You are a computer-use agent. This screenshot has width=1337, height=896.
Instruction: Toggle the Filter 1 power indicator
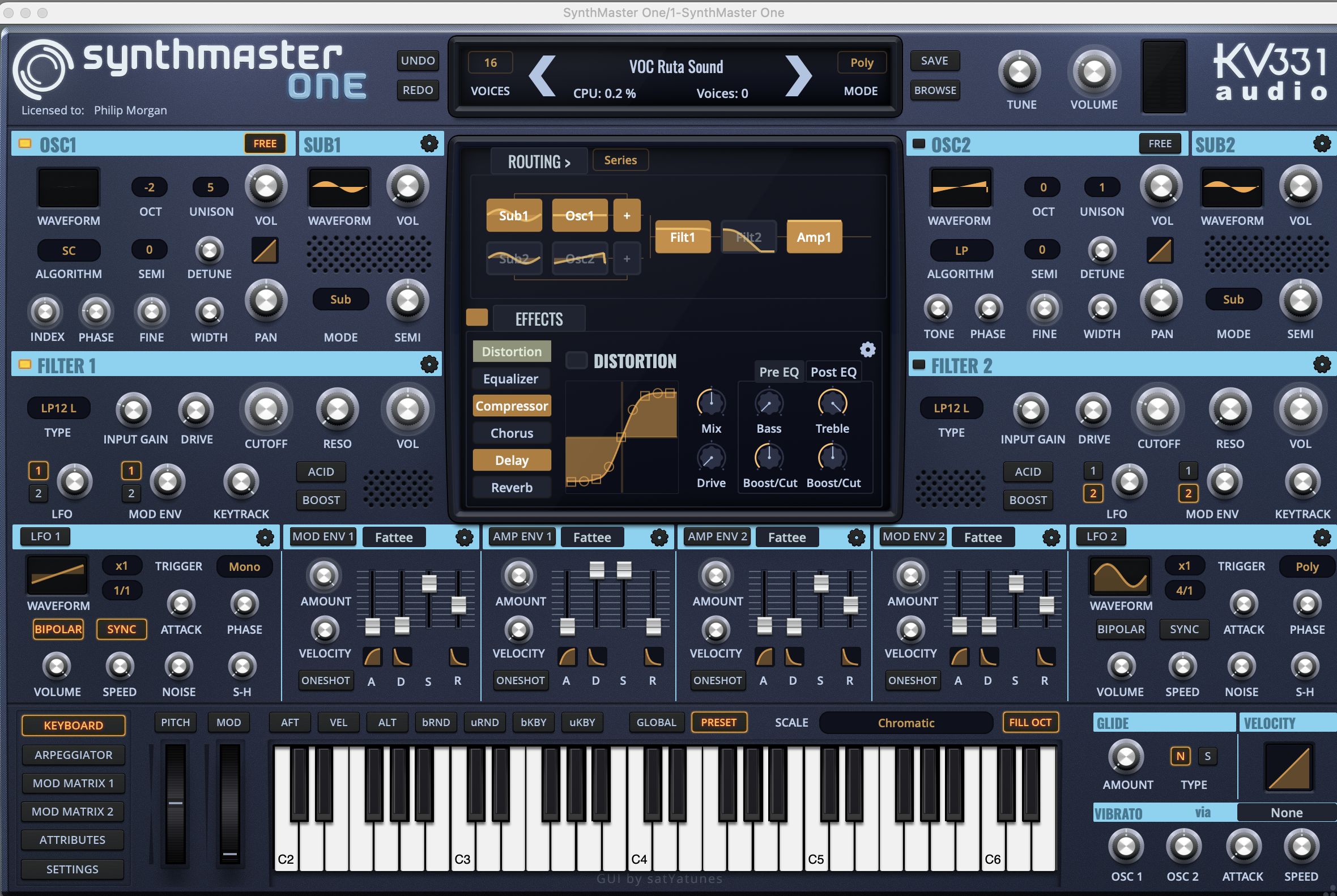tap(24, 364)
